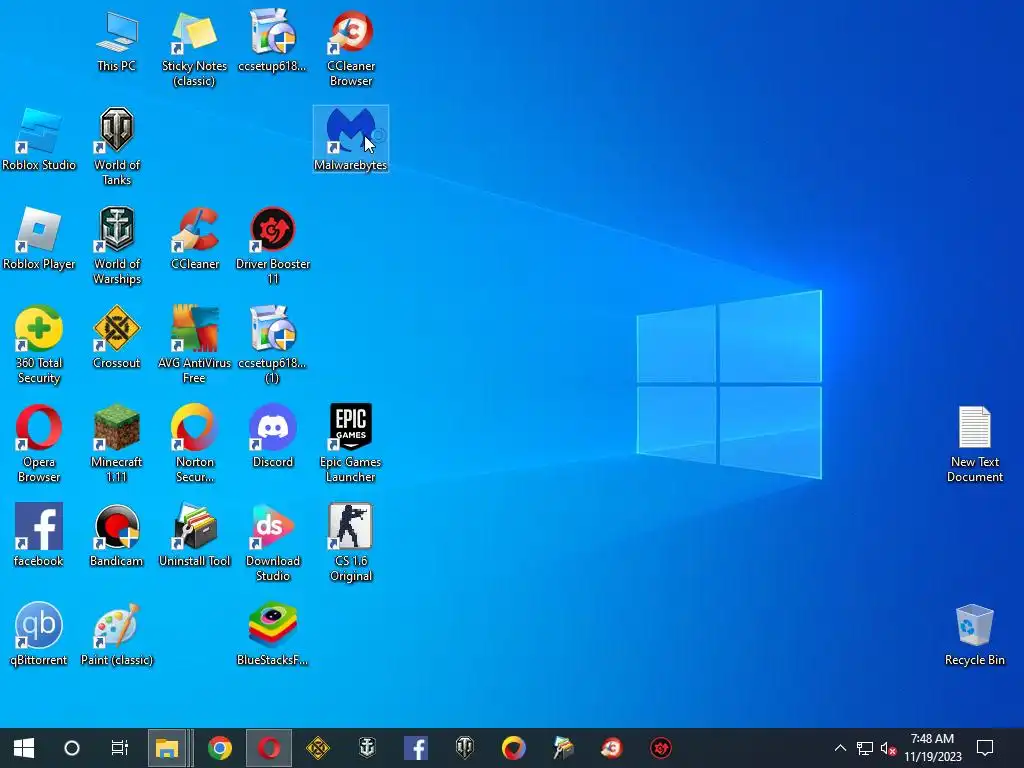1024x768 pixels.
Task: Select the CCleaner desktop shortcut
Action: coord(195,238)
